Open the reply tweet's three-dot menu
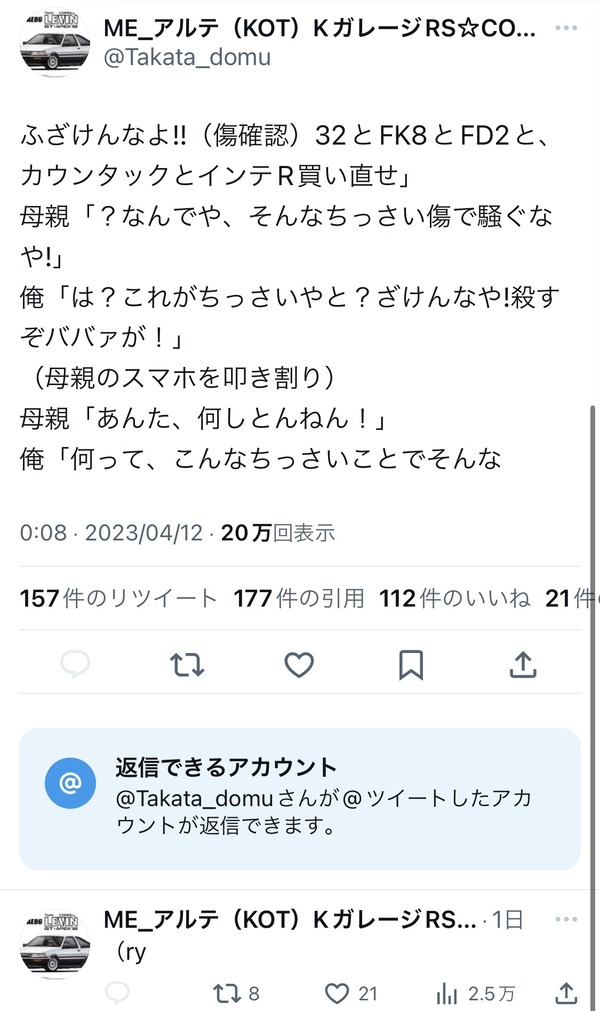The height and width of the screenshot is (1011, 600). click(566, 919)
